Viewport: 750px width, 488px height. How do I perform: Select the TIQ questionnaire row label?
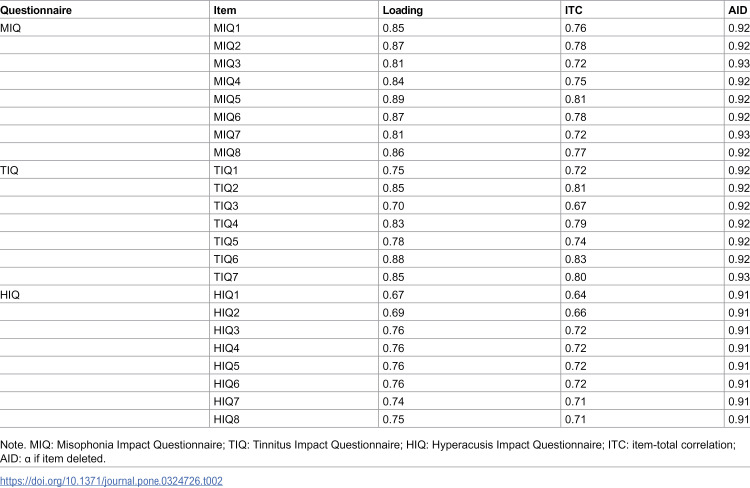9,170
